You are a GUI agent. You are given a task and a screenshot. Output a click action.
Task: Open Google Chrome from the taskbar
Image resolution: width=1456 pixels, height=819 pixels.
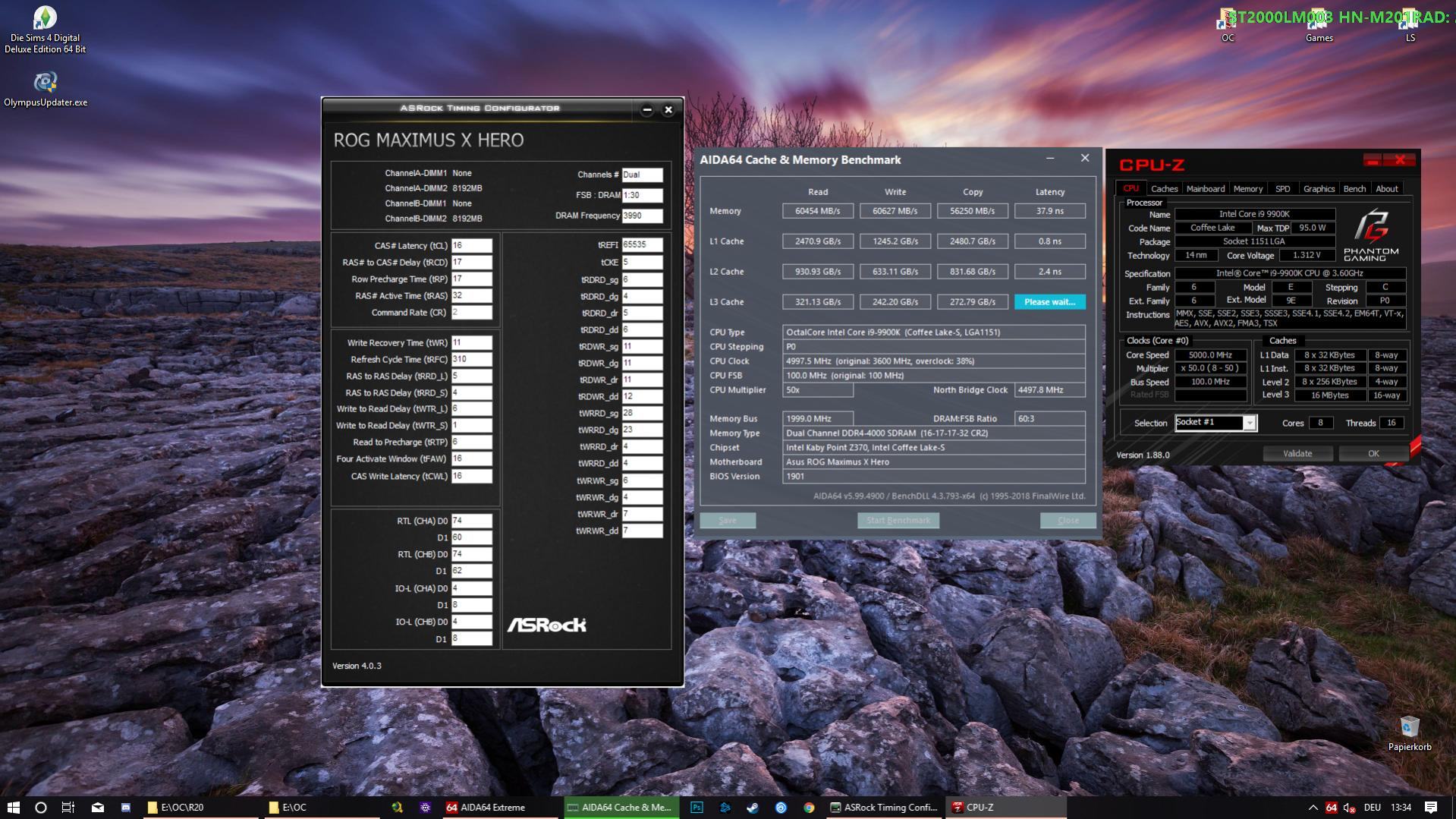(x=809, y=808)
